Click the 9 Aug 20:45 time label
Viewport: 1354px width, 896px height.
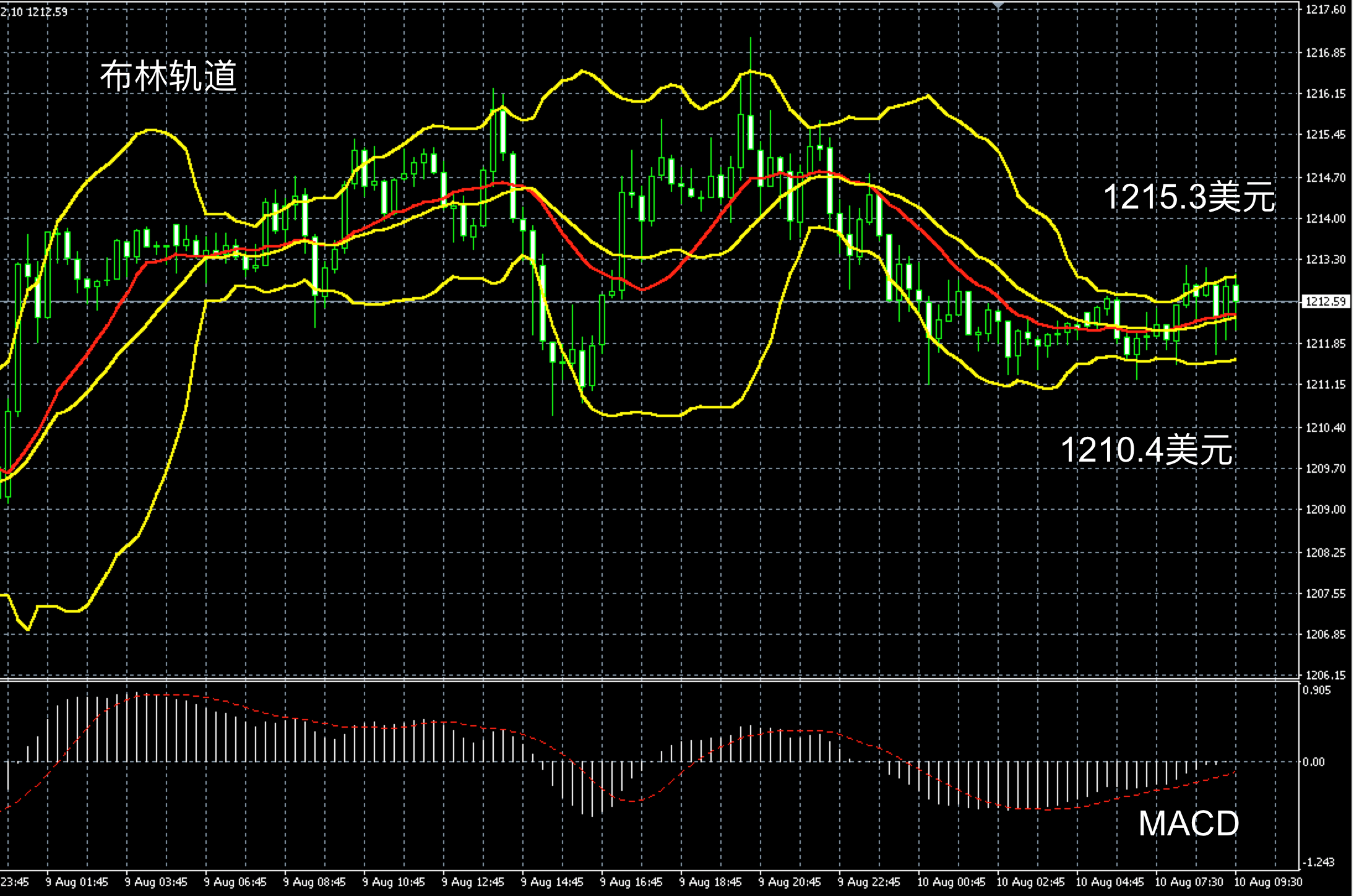(x=790, y=882)
